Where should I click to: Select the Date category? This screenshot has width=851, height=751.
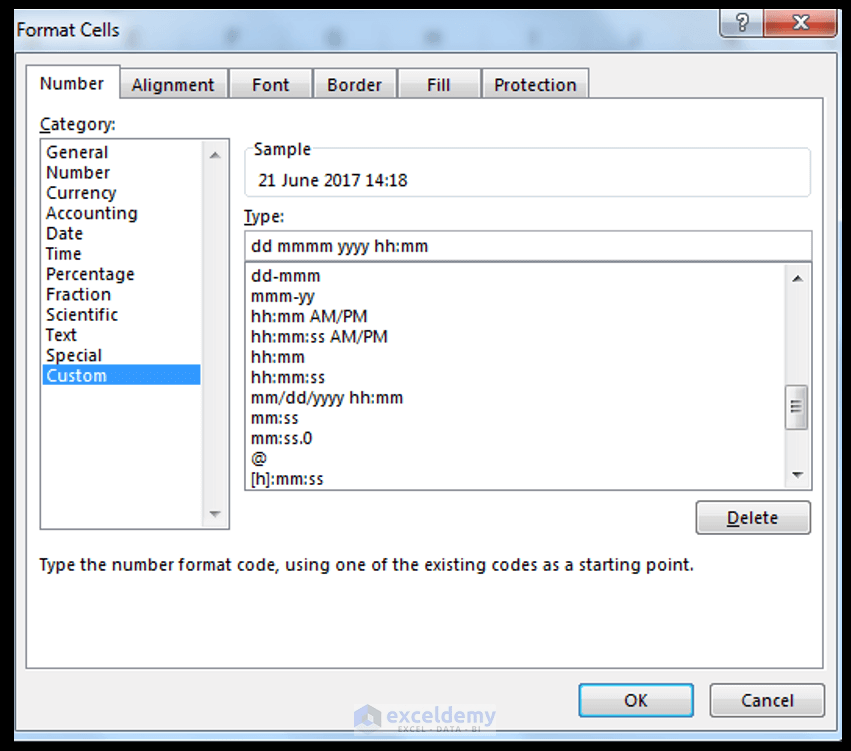(64, 233)
